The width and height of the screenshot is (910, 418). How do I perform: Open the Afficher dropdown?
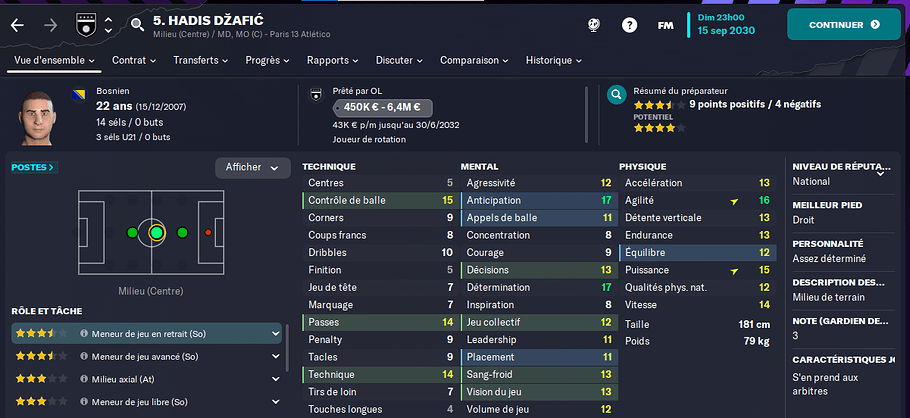pos(252,168)
